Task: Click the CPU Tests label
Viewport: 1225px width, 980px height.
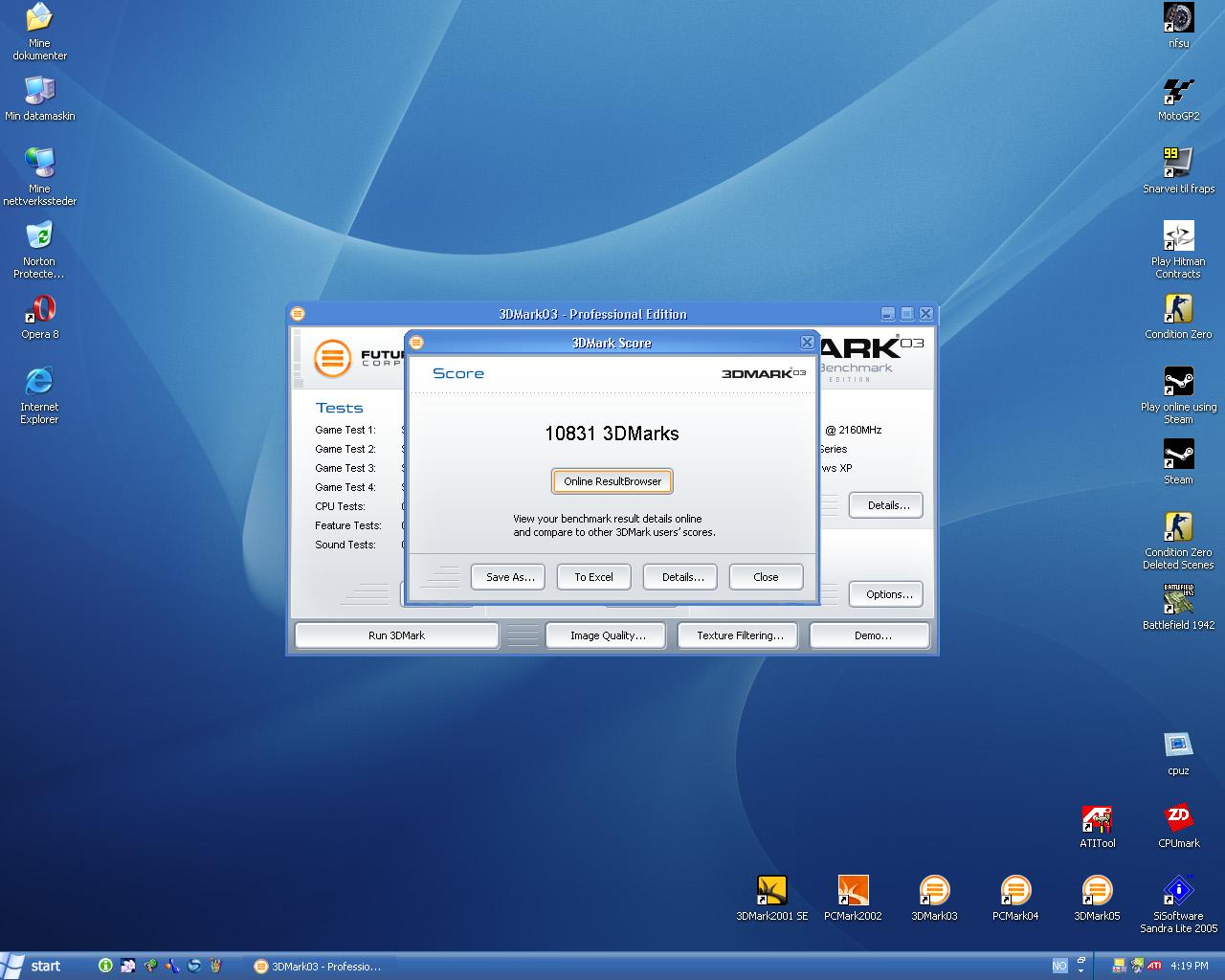Action: tap(340, 506)
